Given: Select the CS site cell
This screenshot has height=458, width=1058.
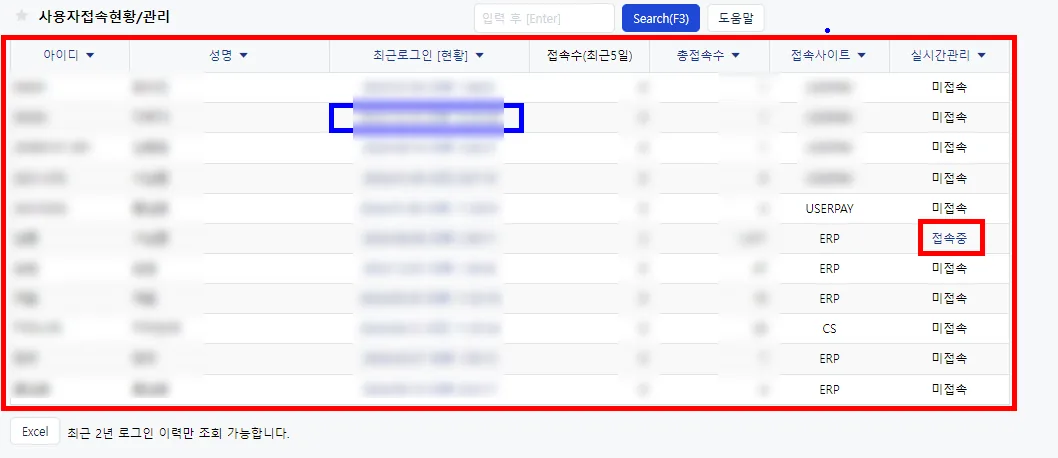Looking at the screenshot, I should coord(829,328).
